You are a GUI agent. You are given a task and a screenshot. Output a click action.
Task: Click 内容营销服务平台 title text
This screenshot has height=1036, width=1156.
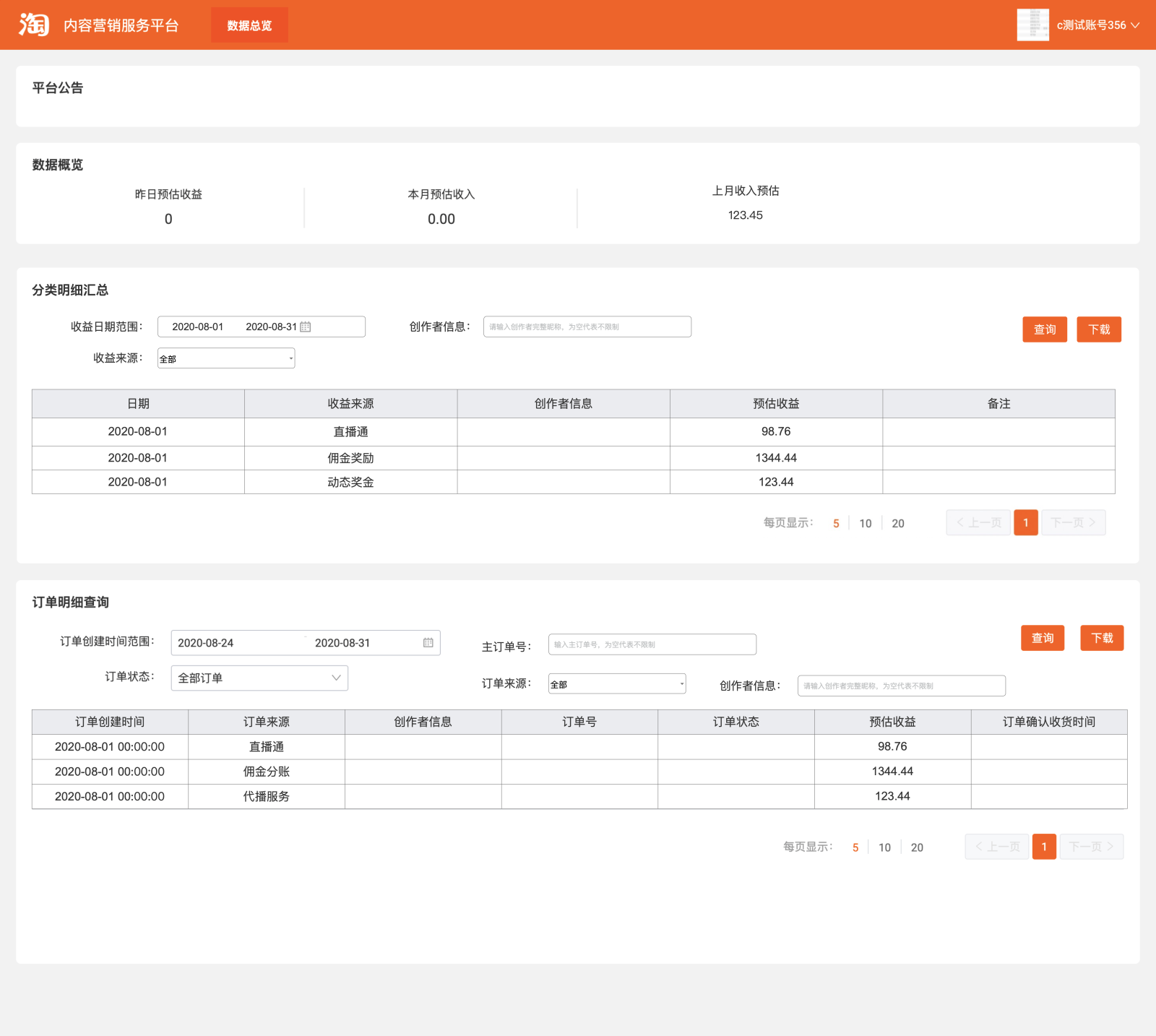tap(121, 25)
